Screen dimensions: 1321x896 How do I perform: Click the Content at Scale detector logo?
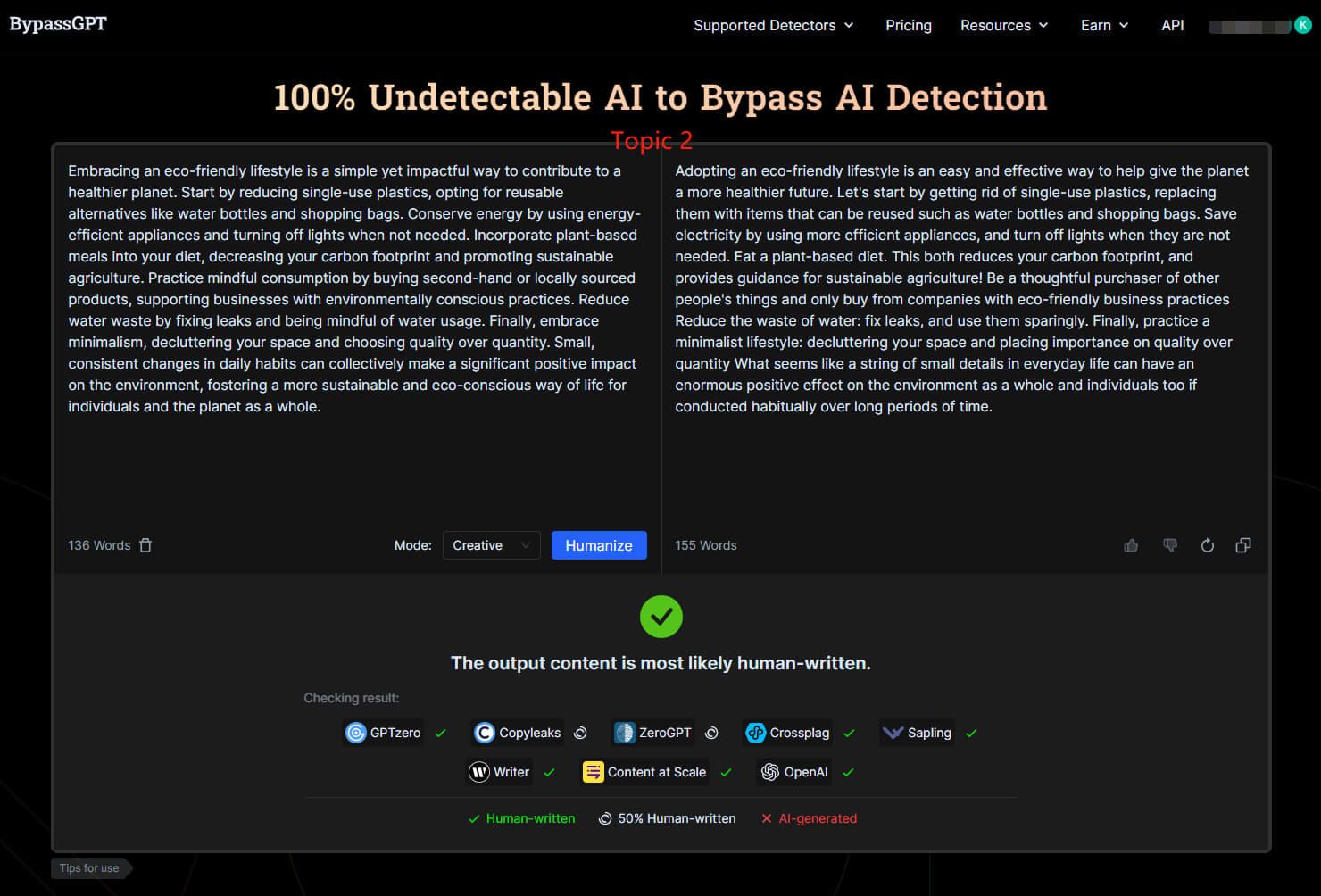593,772
